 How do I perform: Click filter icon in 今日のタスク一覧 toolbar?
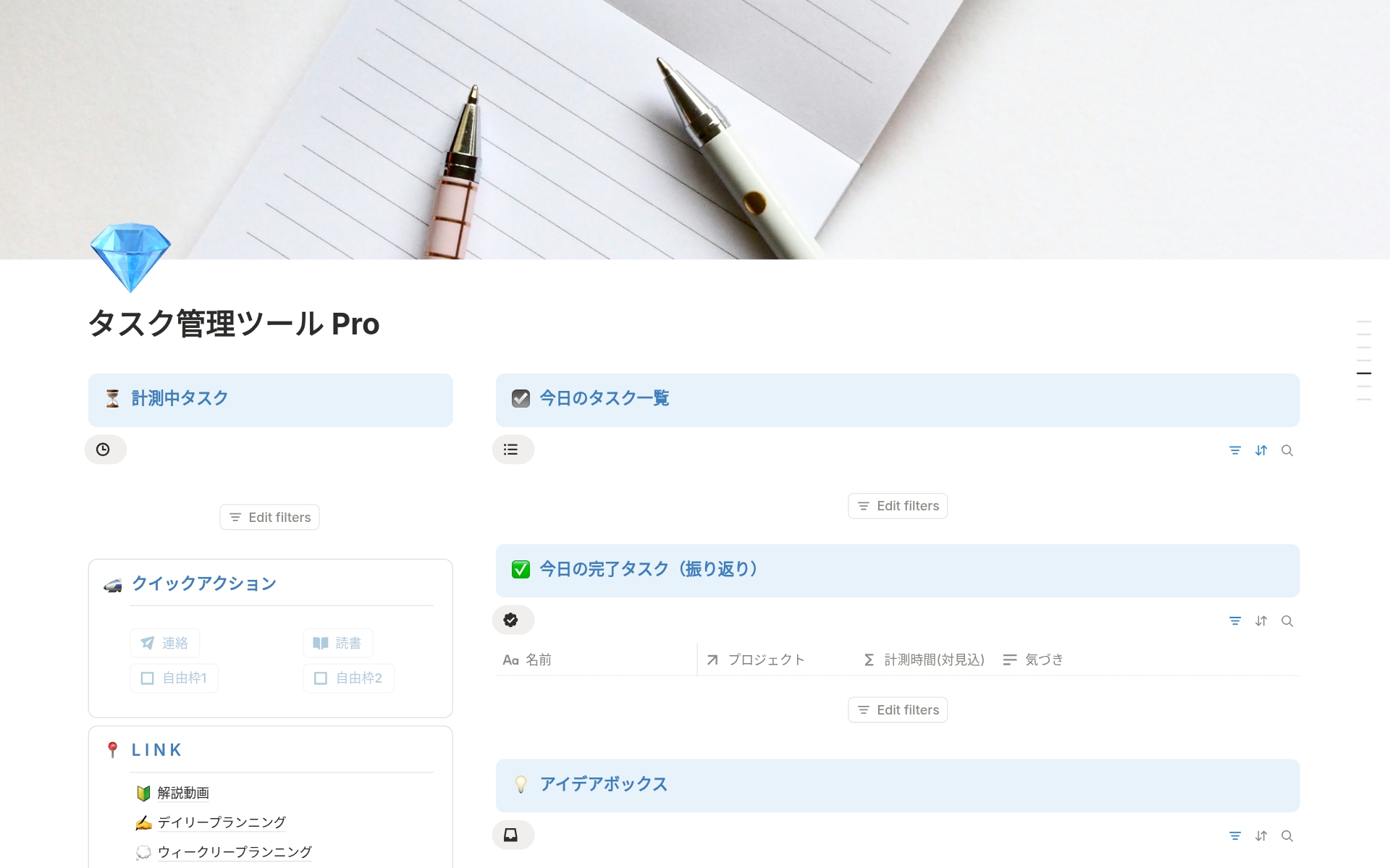[1235, 450]
